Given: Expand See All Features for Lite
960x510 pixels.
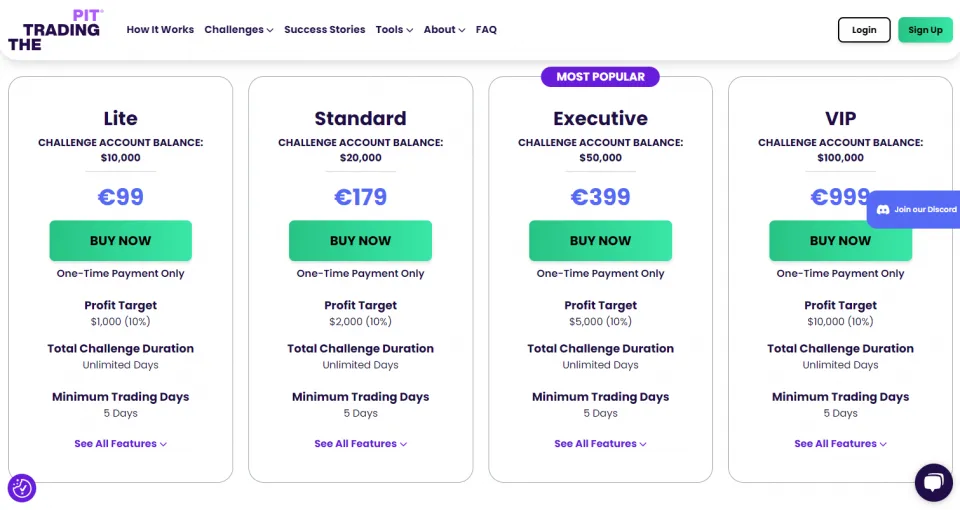Looking at the screenshot, I should pyautogui.click(x=120, y=444).
